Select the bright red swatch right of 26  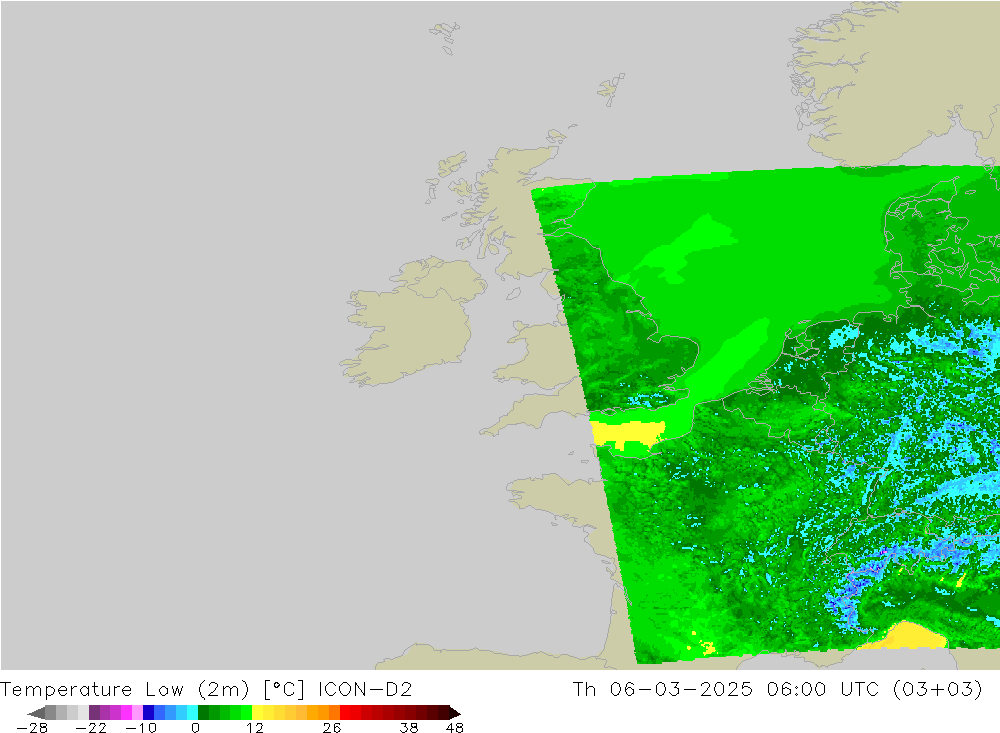[x=345, y=713]
